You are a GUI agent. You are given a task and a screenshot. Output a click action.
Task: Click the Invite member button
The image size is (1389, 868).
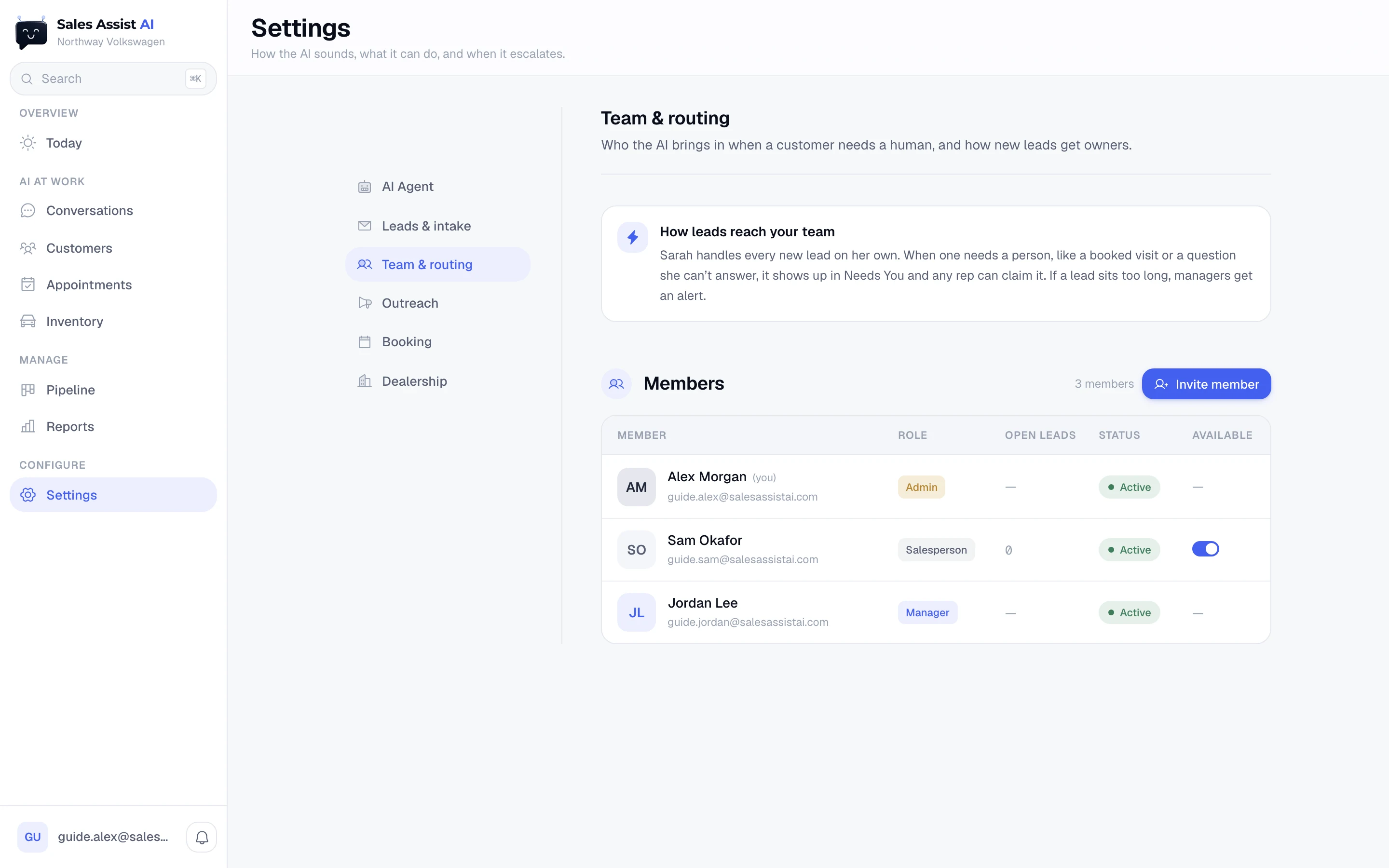1206,384
